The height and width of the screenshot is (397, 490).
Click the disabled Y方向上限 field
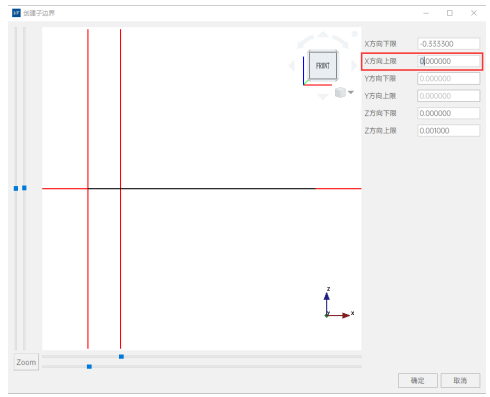(x=449, y=96)
